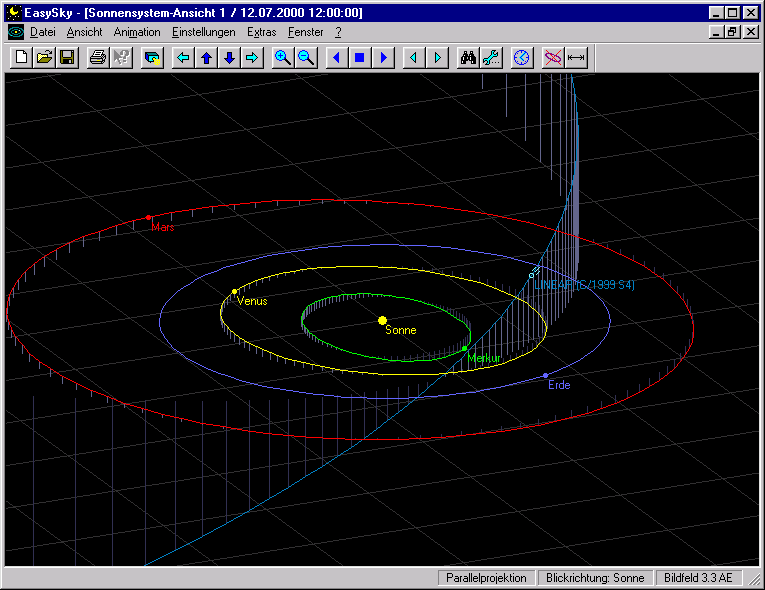Viewport: 765px width, 590px height.
Task: Open search with the binoculars icon
Action: (468, 58)
